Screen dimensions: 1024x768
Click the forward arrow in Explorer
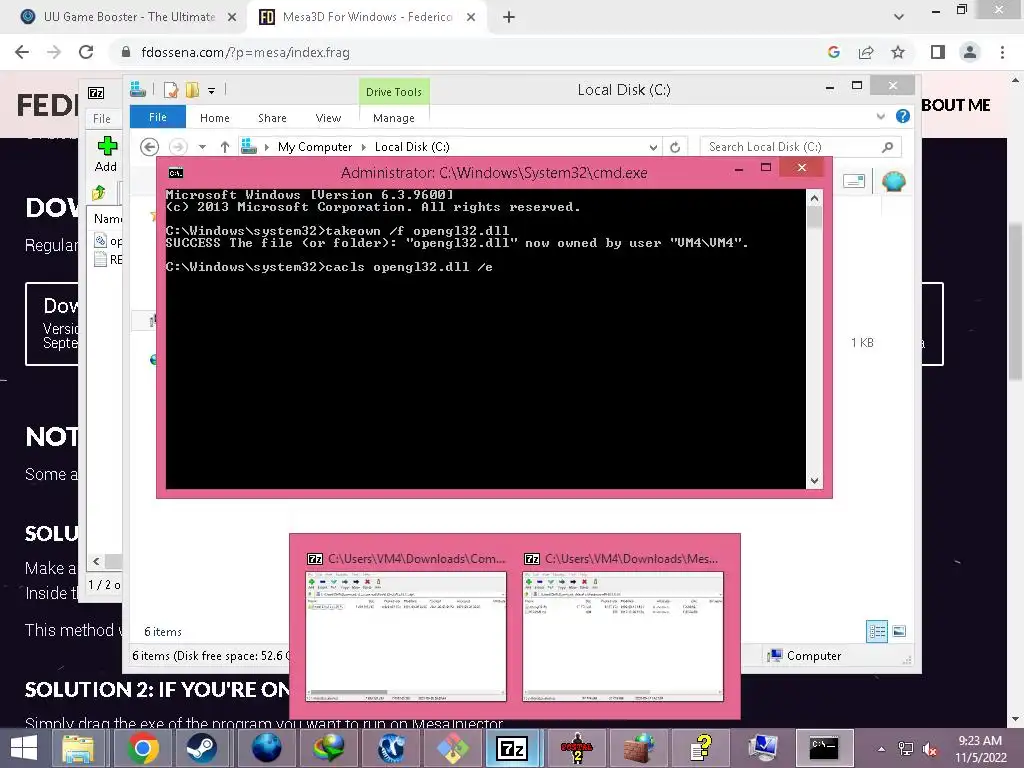point(178,147)
